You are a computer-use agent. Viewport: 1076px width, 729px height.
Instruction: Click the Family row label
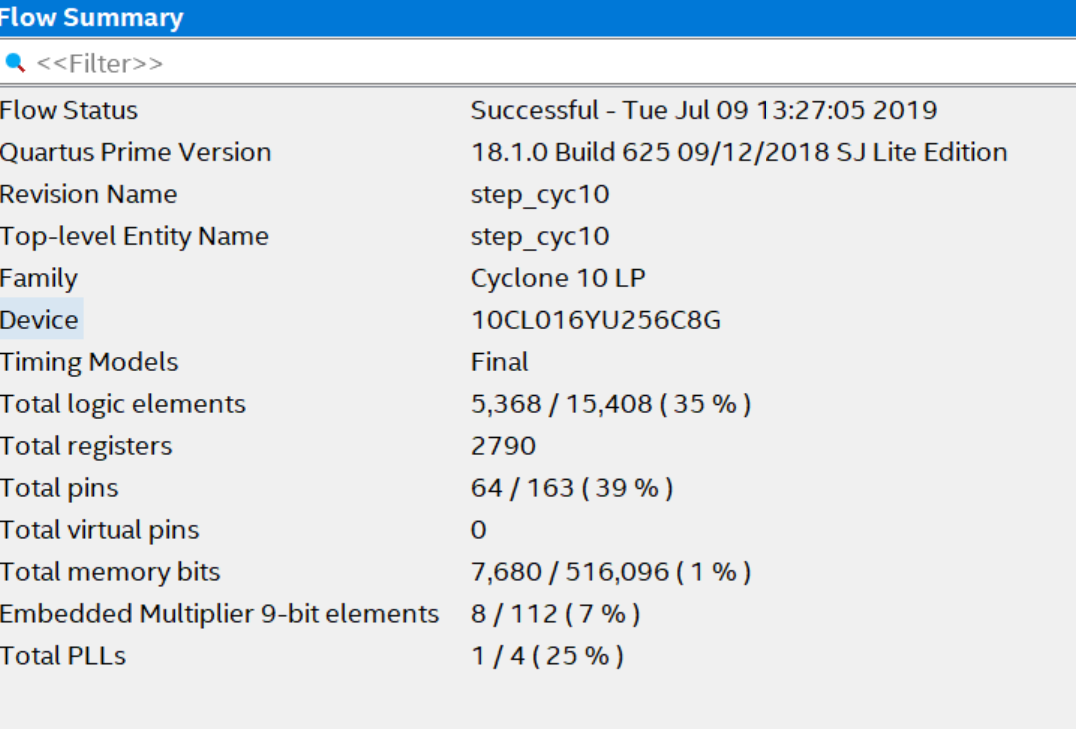point(39,278)
